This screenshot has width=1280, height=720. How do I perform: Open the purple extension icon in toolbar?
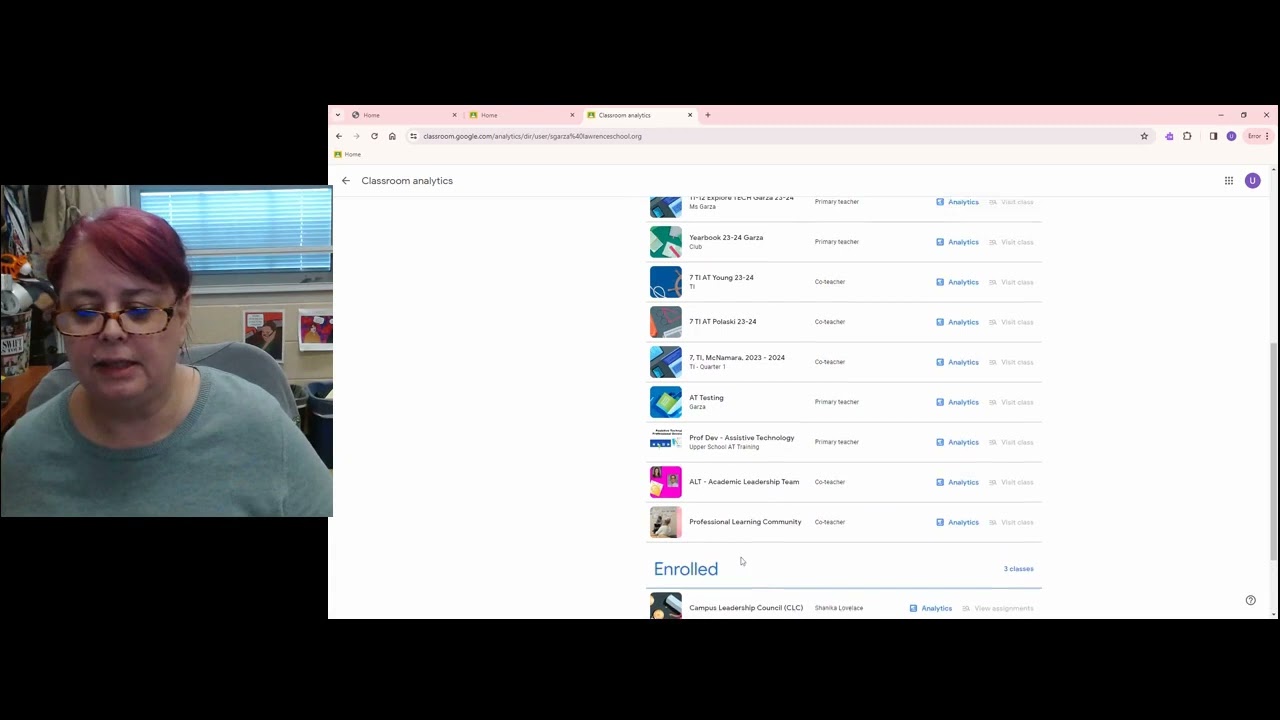click(1169, 136)
